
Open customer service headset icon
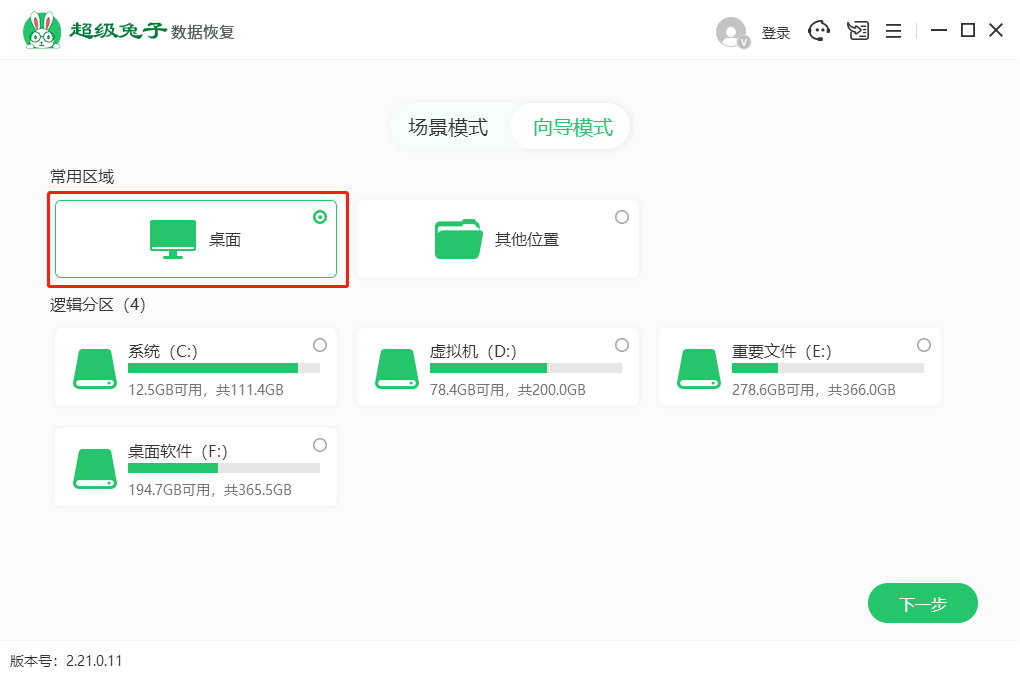coord(819,31)
